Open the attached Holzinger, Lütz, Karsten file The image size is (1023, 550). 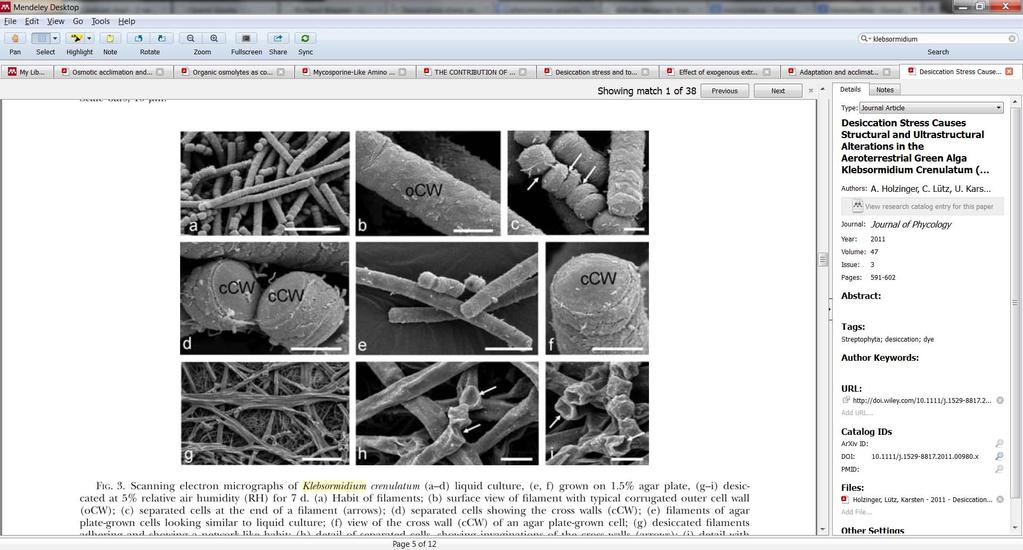coord(922,500)
